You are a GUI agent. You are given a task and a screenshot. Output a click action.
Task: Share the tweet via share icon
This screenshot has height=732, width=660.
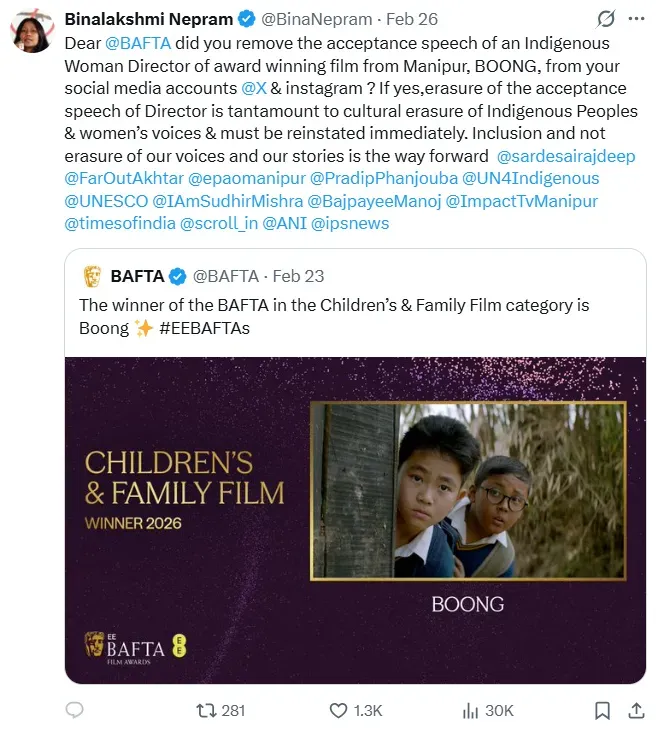(x=635, y=710)
